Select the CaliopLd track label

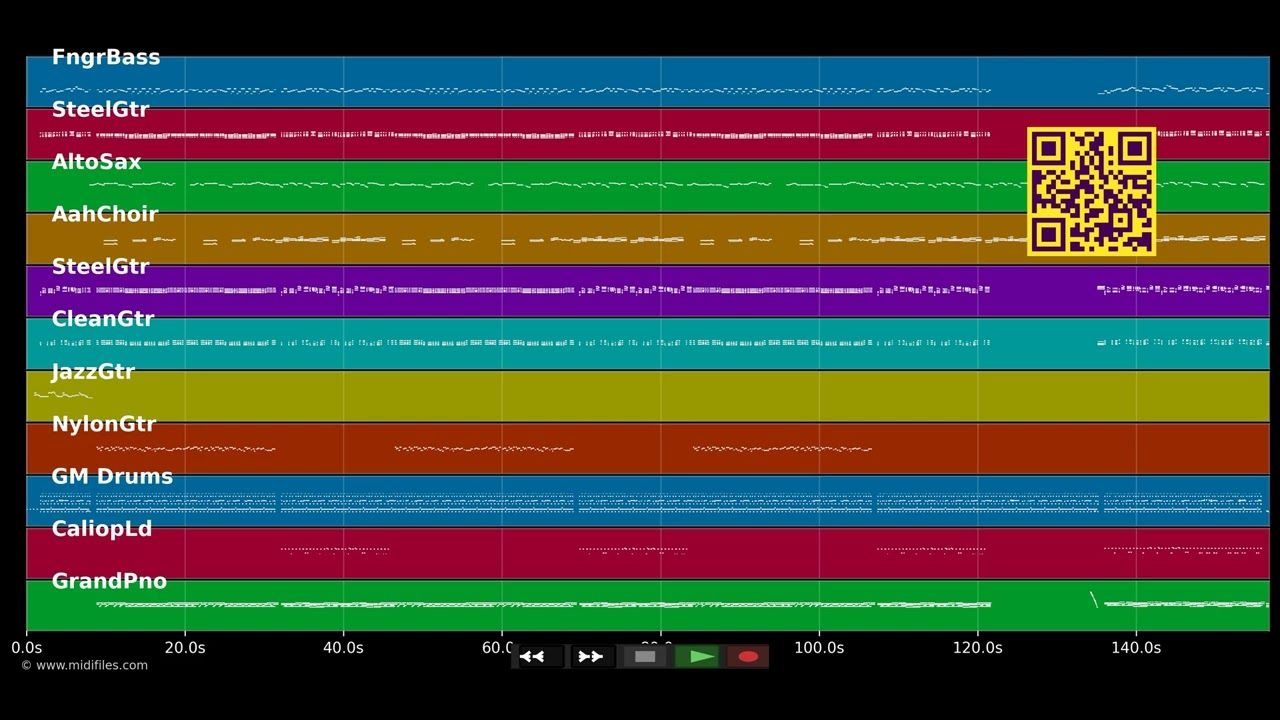coord(102,529)
